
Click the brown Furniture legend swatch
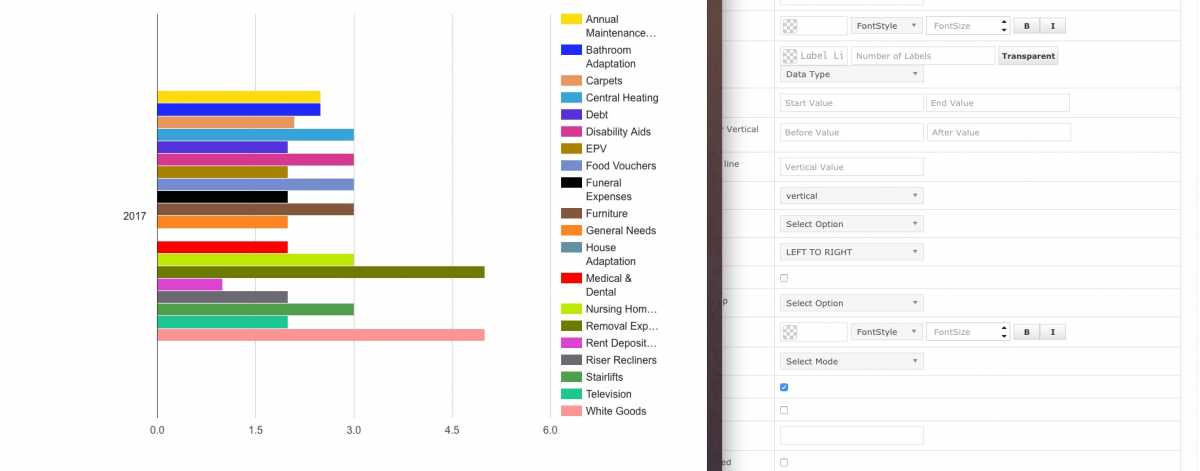(571, 214)
